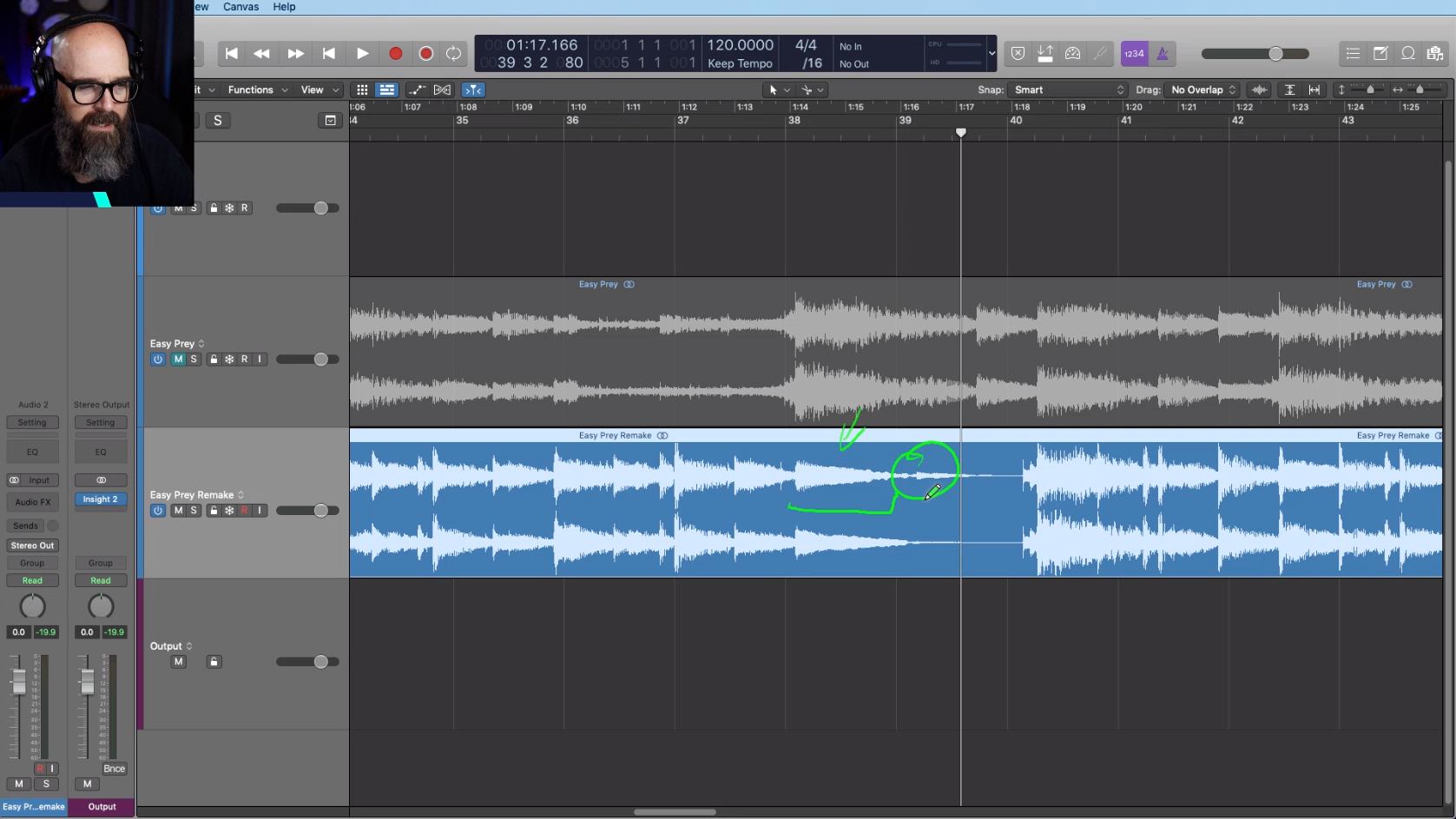
Task: Open the Drag No Overlap dropdown
Action: (x=1202, y=90)
